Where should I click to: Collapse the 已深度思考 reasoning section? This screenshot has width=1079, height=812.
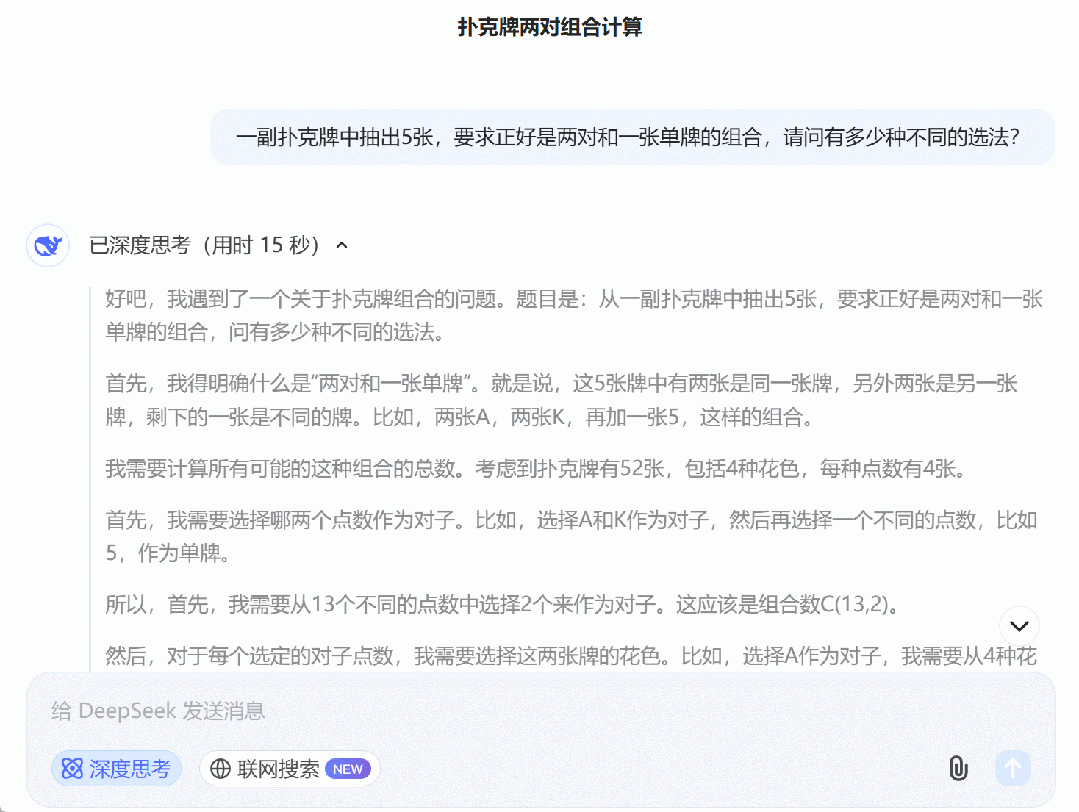(340, 245)
